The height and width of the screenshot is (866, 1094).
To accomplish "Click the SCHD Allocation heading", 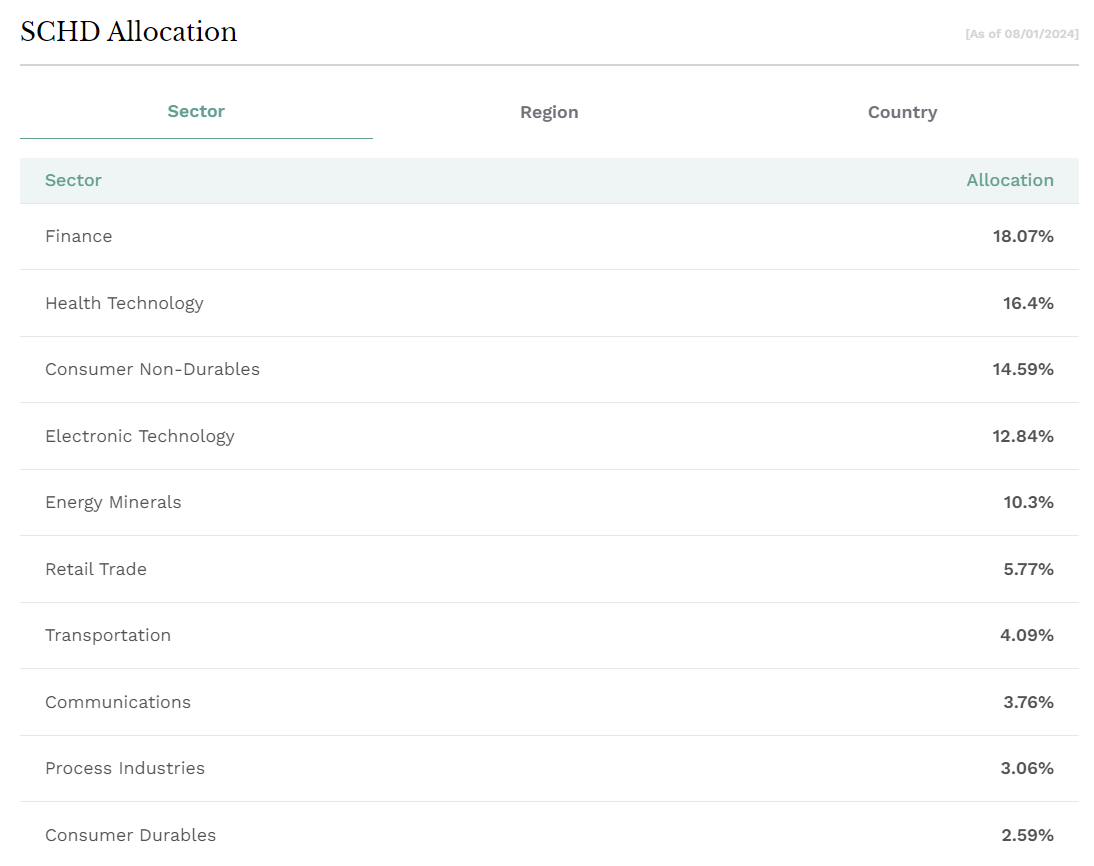I will click(x=128, y=32).
